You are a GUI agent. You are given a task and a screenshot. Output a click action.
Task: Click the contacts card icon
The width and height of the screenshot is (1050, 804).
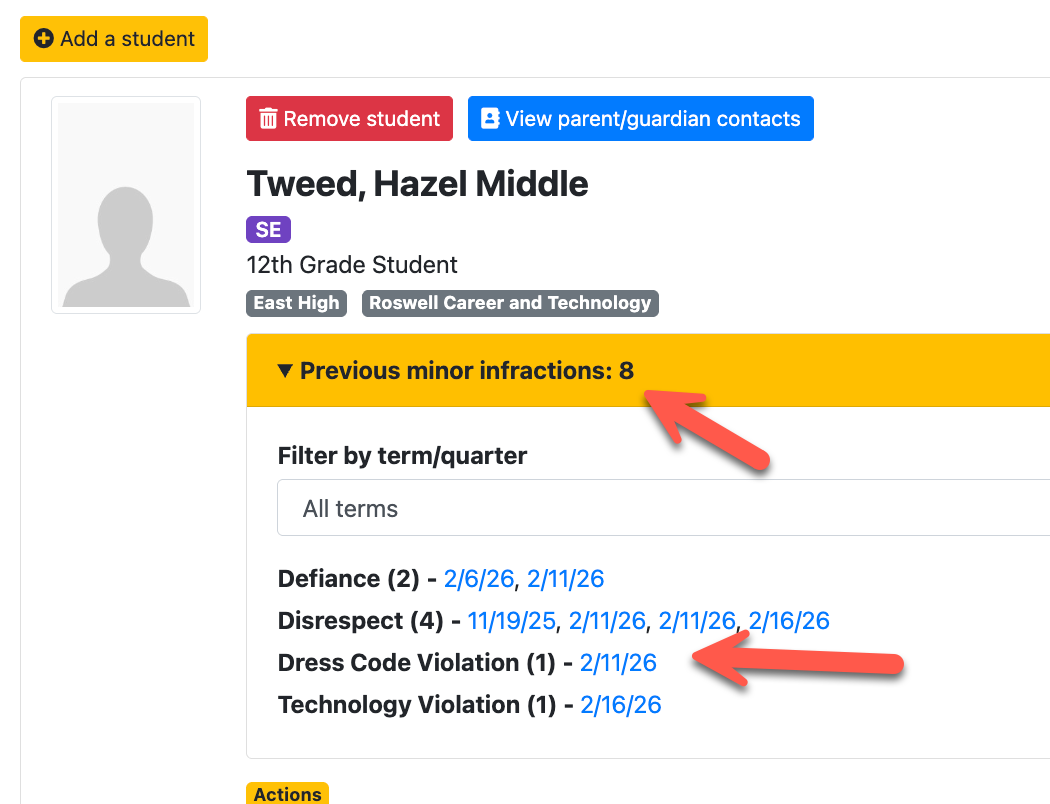(490, 119)
